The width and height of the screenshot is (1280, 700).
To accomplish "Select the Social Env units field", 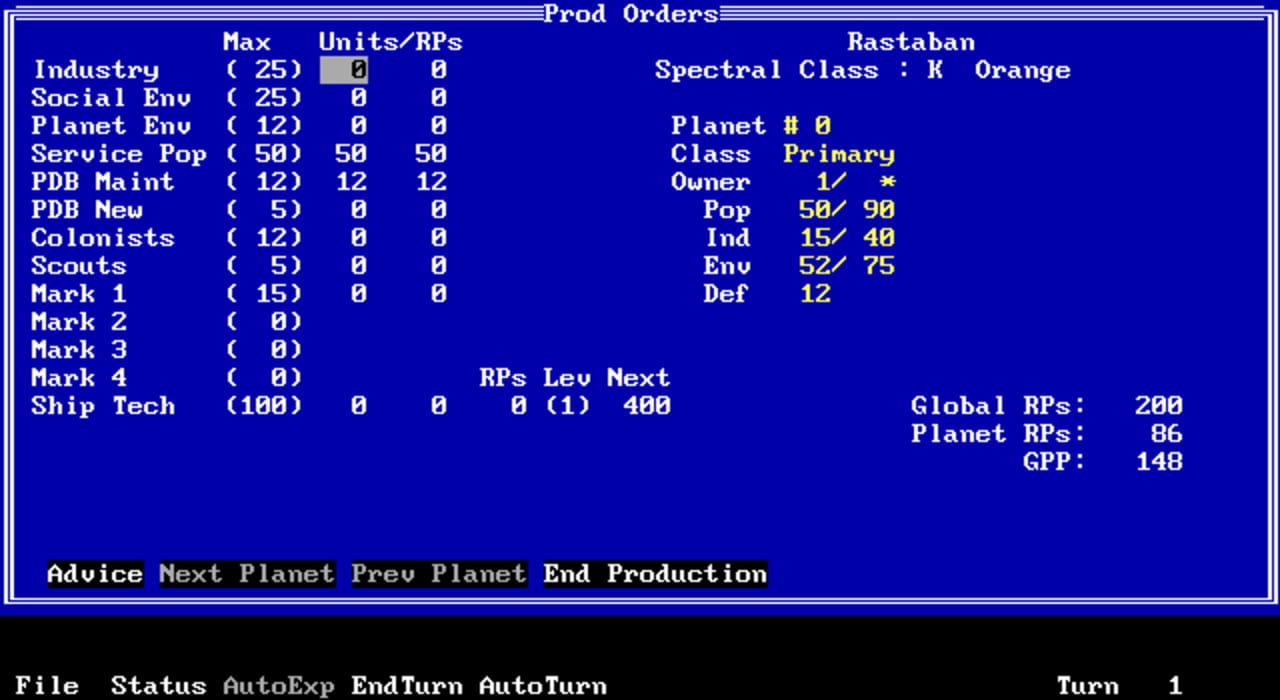I will click(x=354, y=97).
